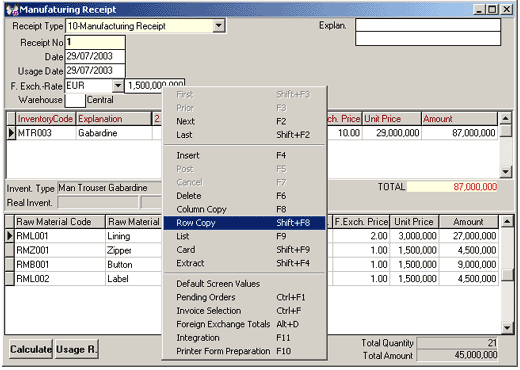Image resolution: width=520 pixels, height=370 pixels.
Task: Click the 9,000,000 amount cell
Action: [468, 265]
